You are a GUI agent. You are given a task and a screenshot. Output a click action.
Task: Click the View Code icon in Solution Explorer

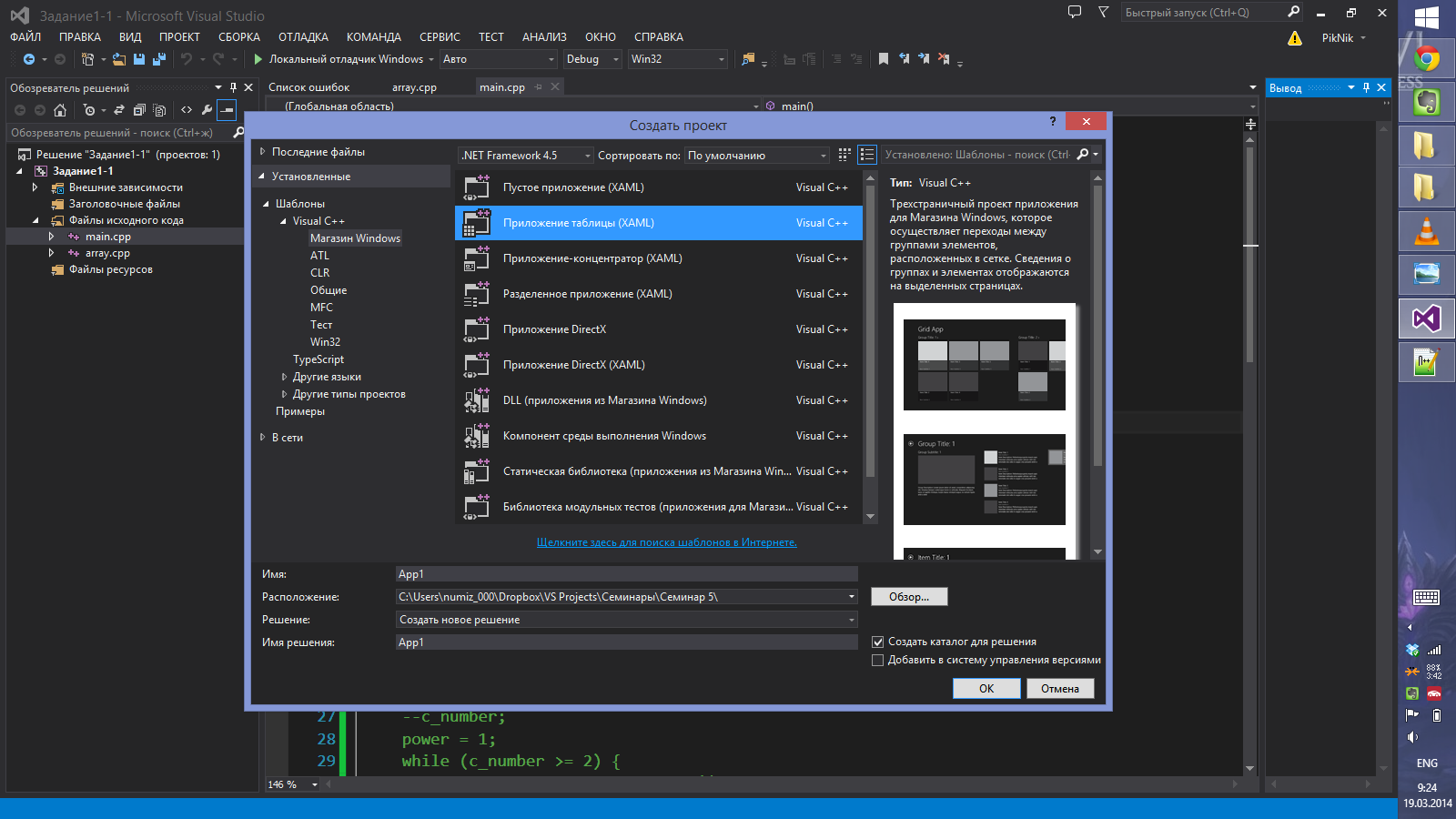pos(187,110)
